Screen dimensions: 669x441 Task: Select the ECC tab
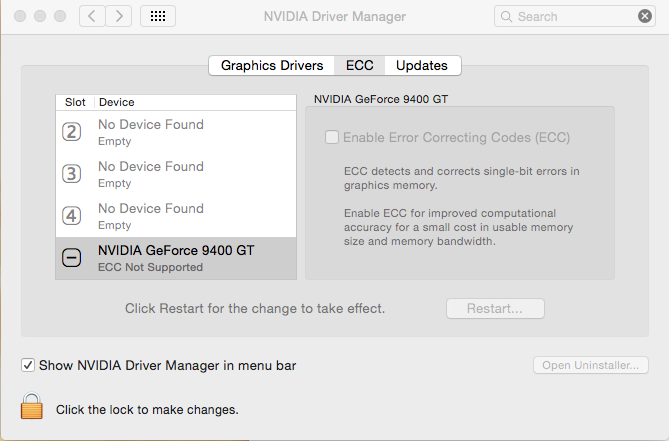pyautogui.click(x=359, y=65)
